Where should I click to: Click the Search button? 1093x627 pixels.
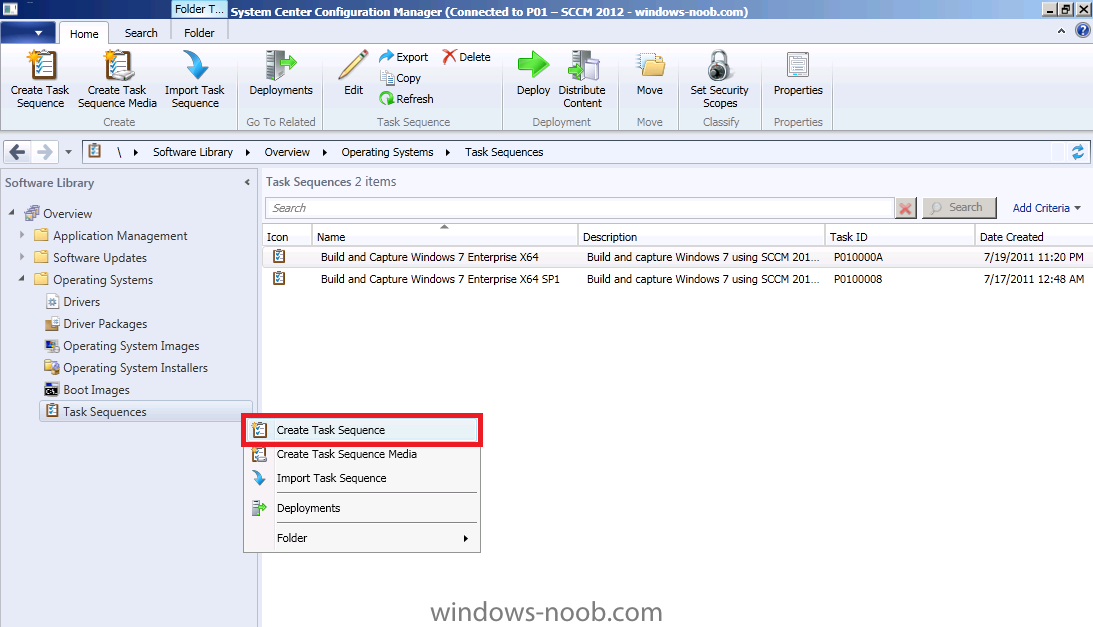pyautogui.click(x=959, y=208)
